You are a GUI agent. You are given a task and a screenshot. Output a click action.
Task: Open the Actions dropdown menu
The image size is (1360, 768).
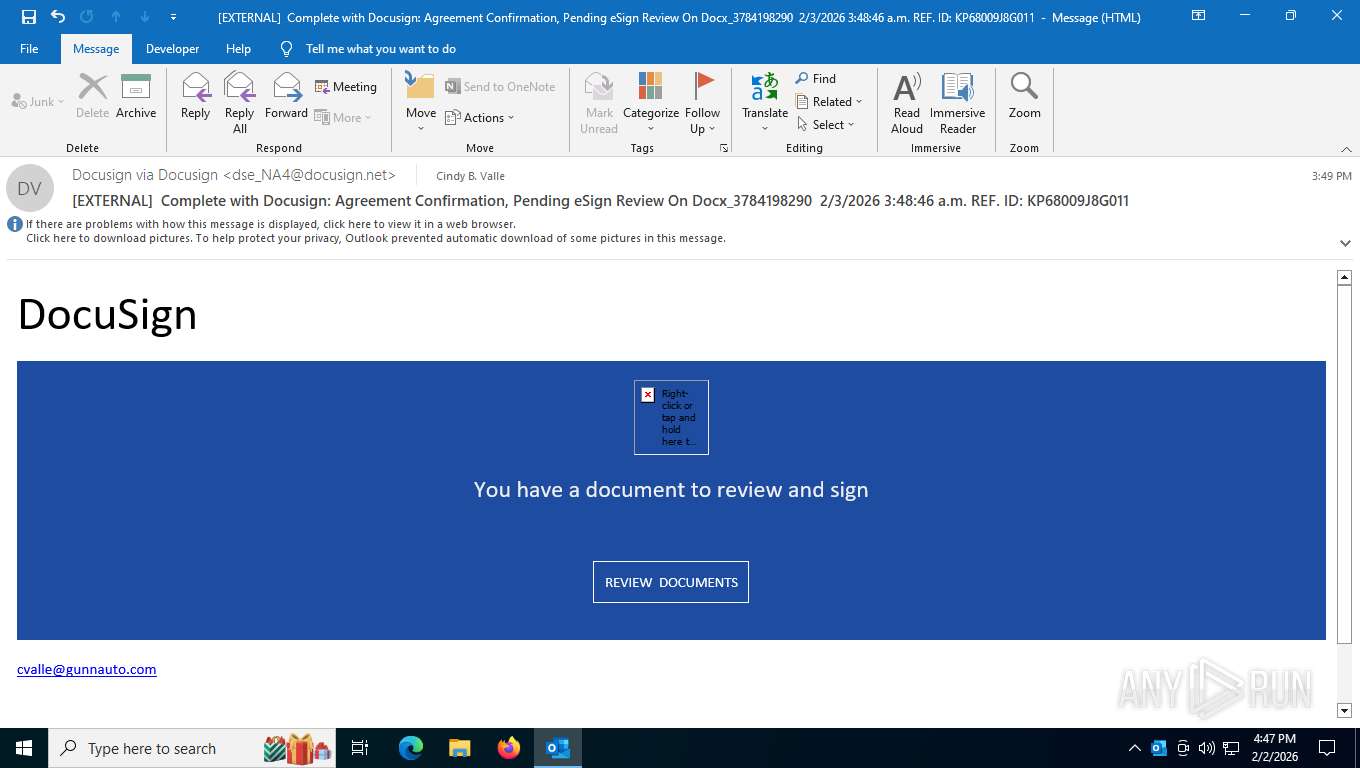tap(480, 118)
